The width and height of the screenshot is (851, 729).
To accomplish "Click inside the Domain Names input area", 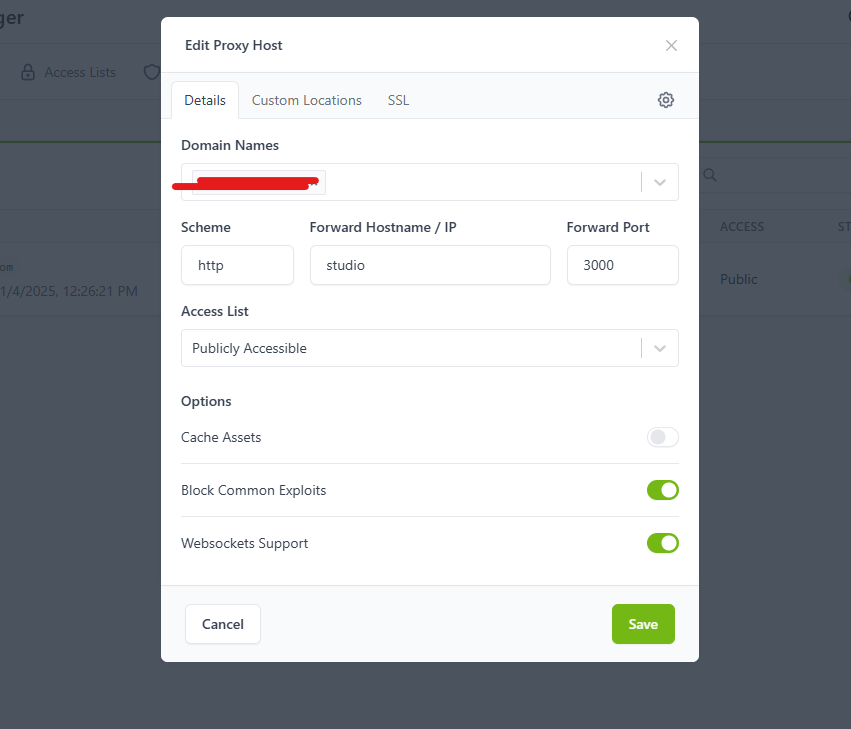I will point(480,182).
